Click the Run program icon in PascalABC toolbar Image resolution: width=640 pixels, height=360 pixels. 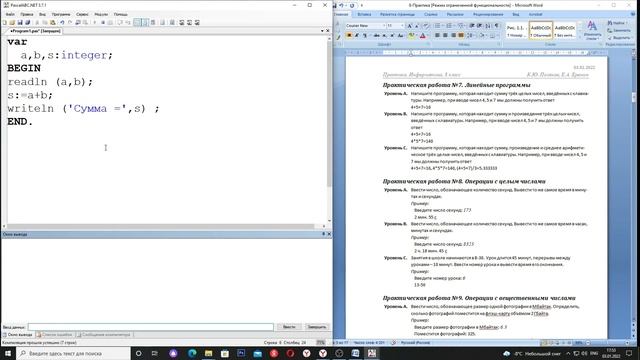pos(95,22)
